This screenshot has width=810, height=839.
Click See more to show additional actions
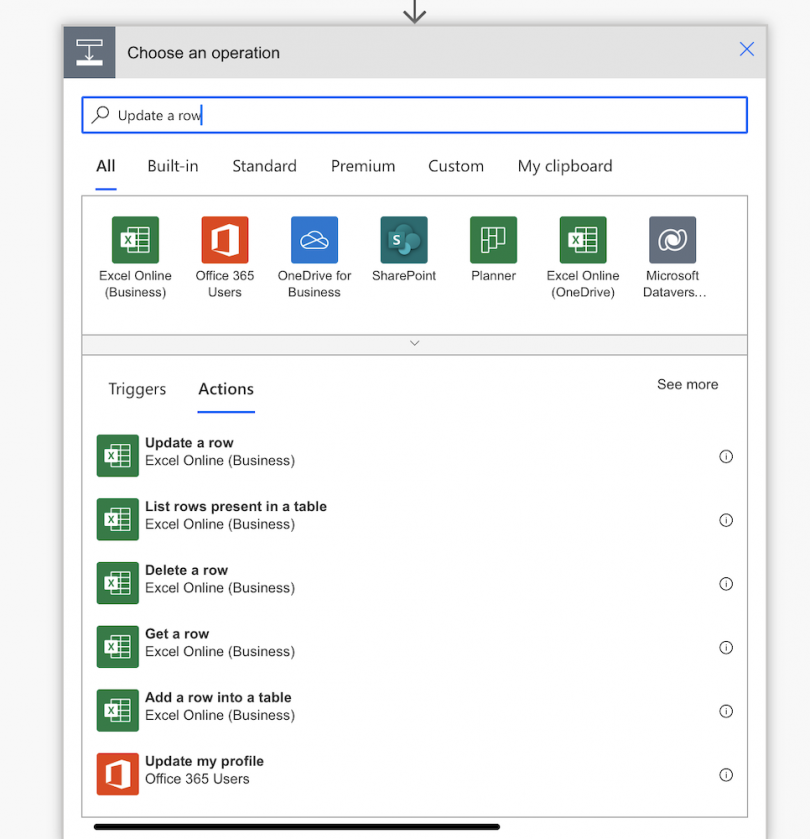click(687, 384)
